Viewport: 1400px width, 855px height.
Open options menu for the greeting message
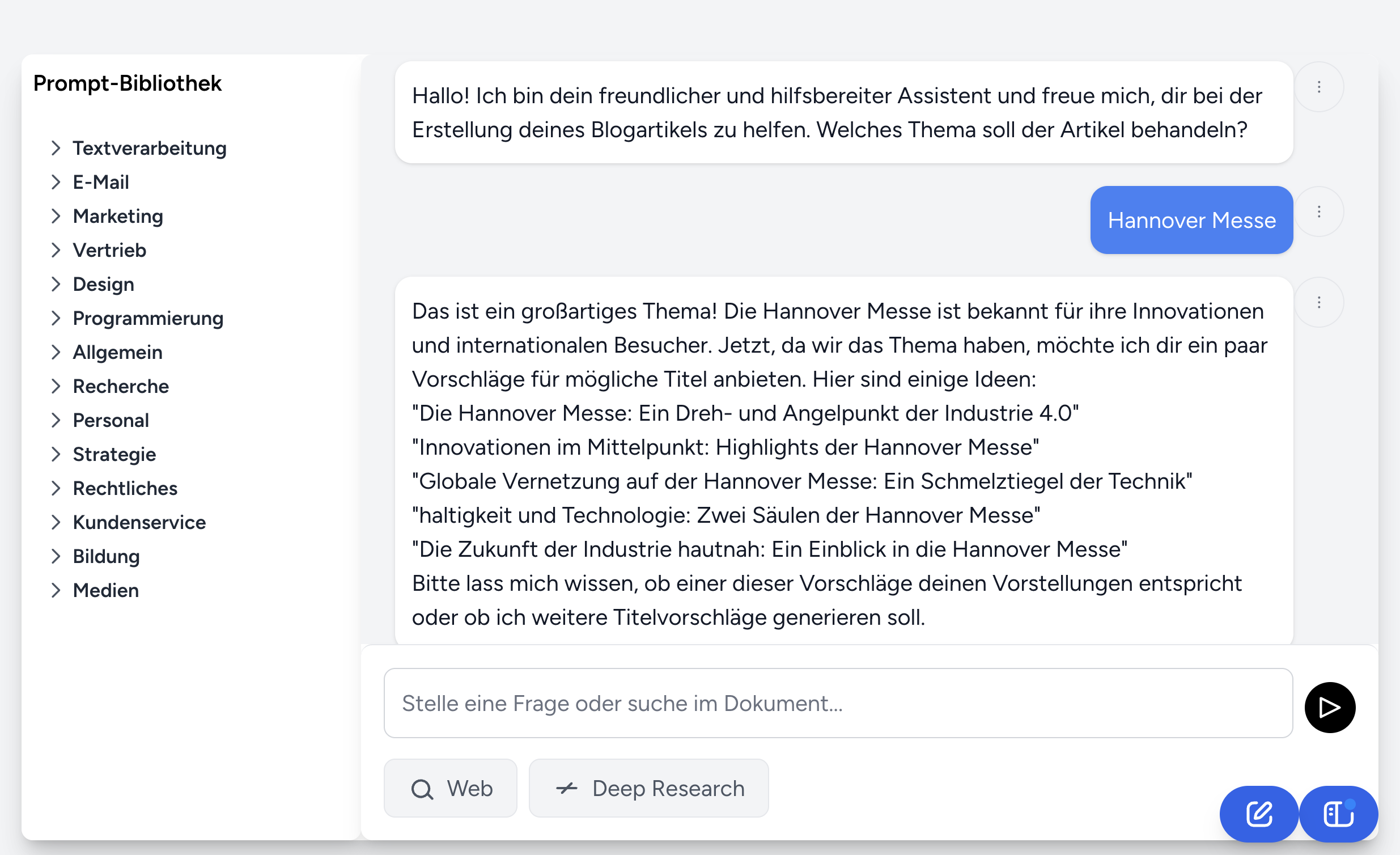point(1319,87)
